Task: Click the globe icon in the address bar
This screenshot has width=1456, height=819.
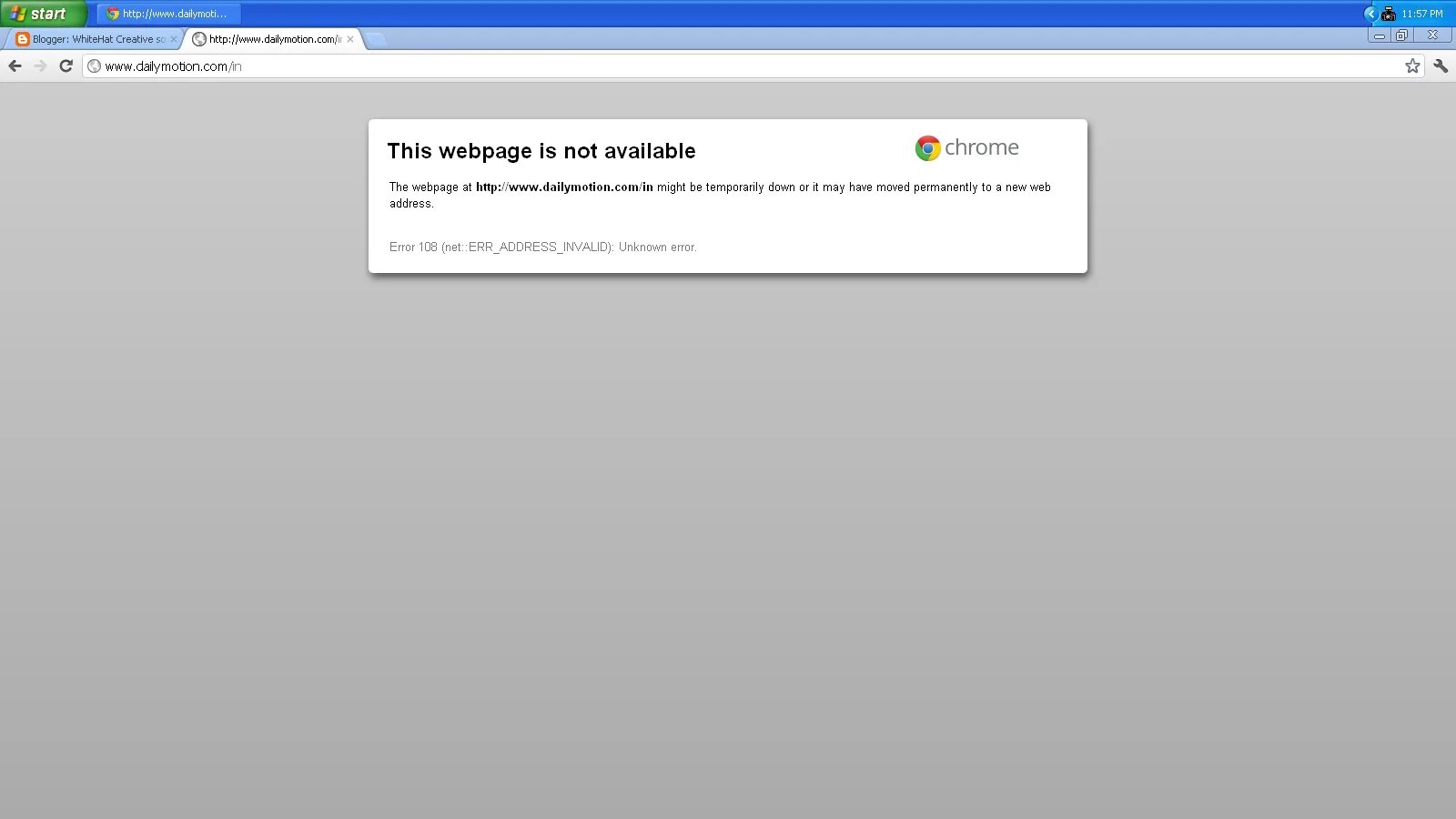Action: pyautogui.click(x=94, y=66)
